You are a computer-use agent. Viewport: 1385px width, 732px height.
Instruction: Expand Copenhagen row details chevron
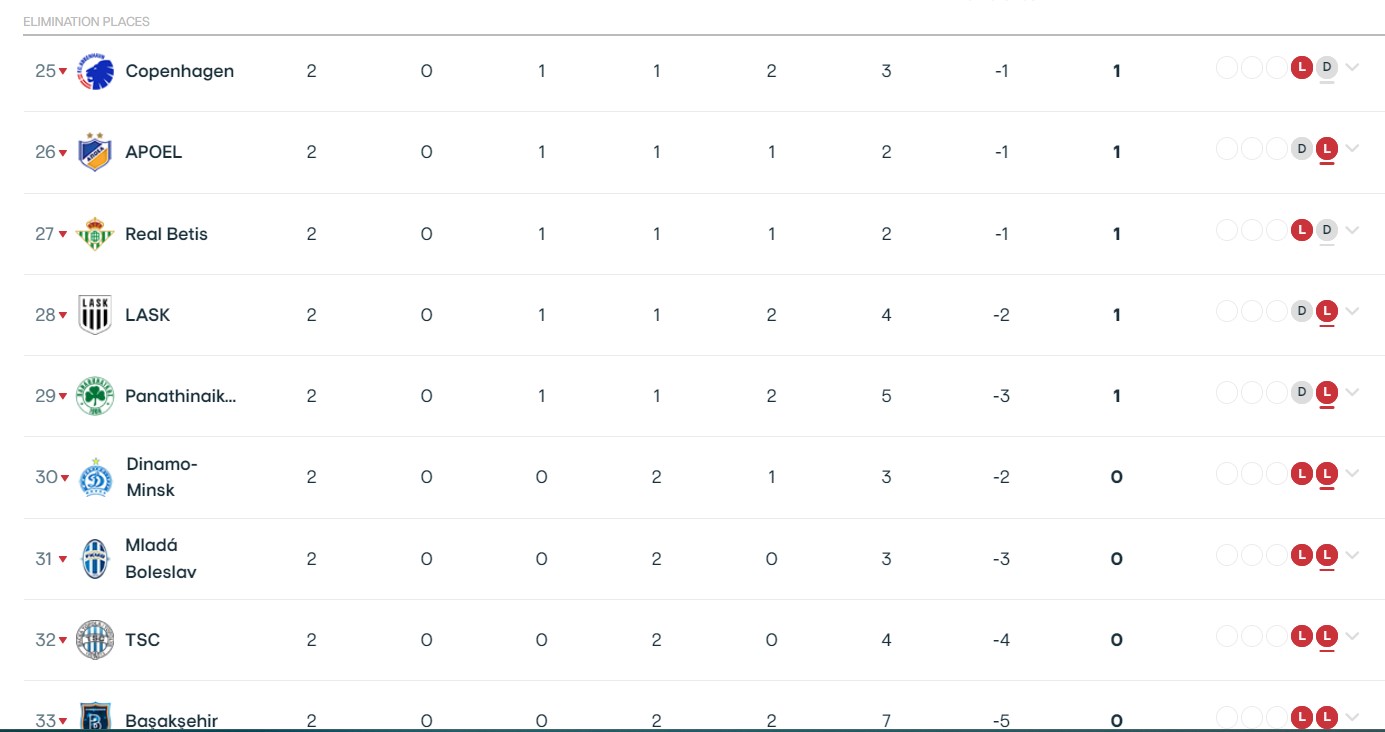click(1352, 68)
